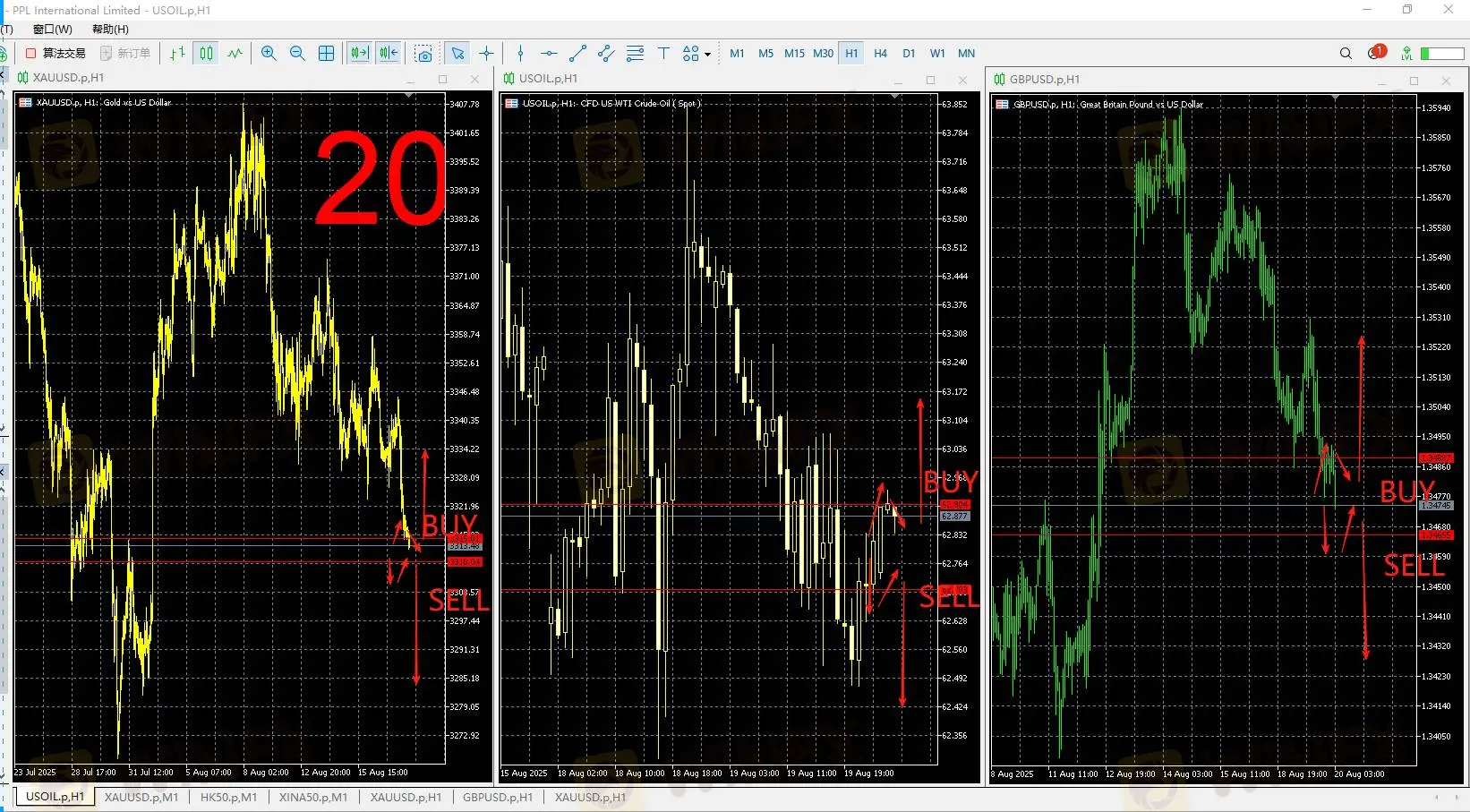Switch chart to bar chart mode
Screen dimensions: 1470x812
[177, 54]
